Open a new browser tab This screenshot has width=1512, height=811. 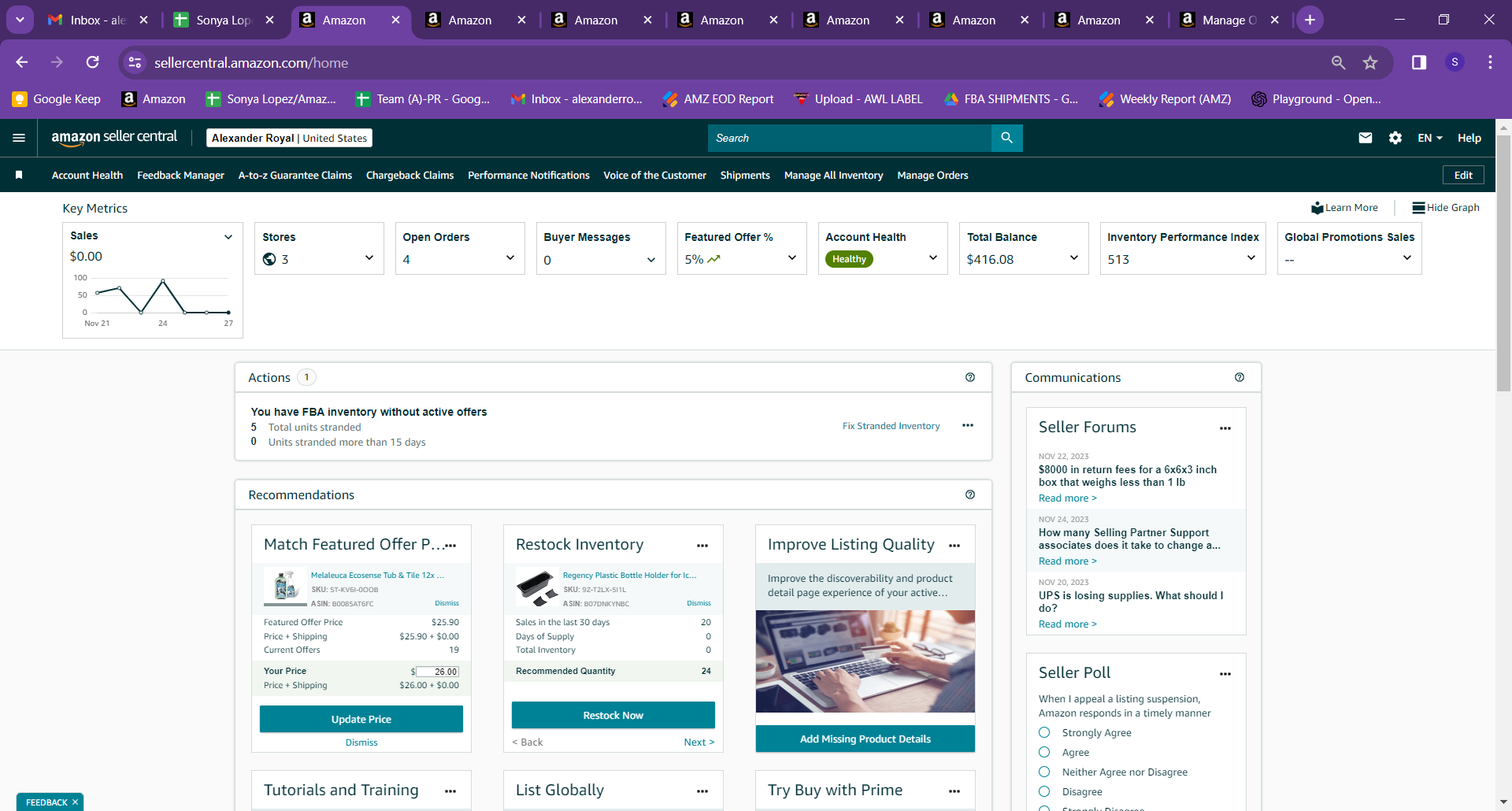[x=1310, y=20]
